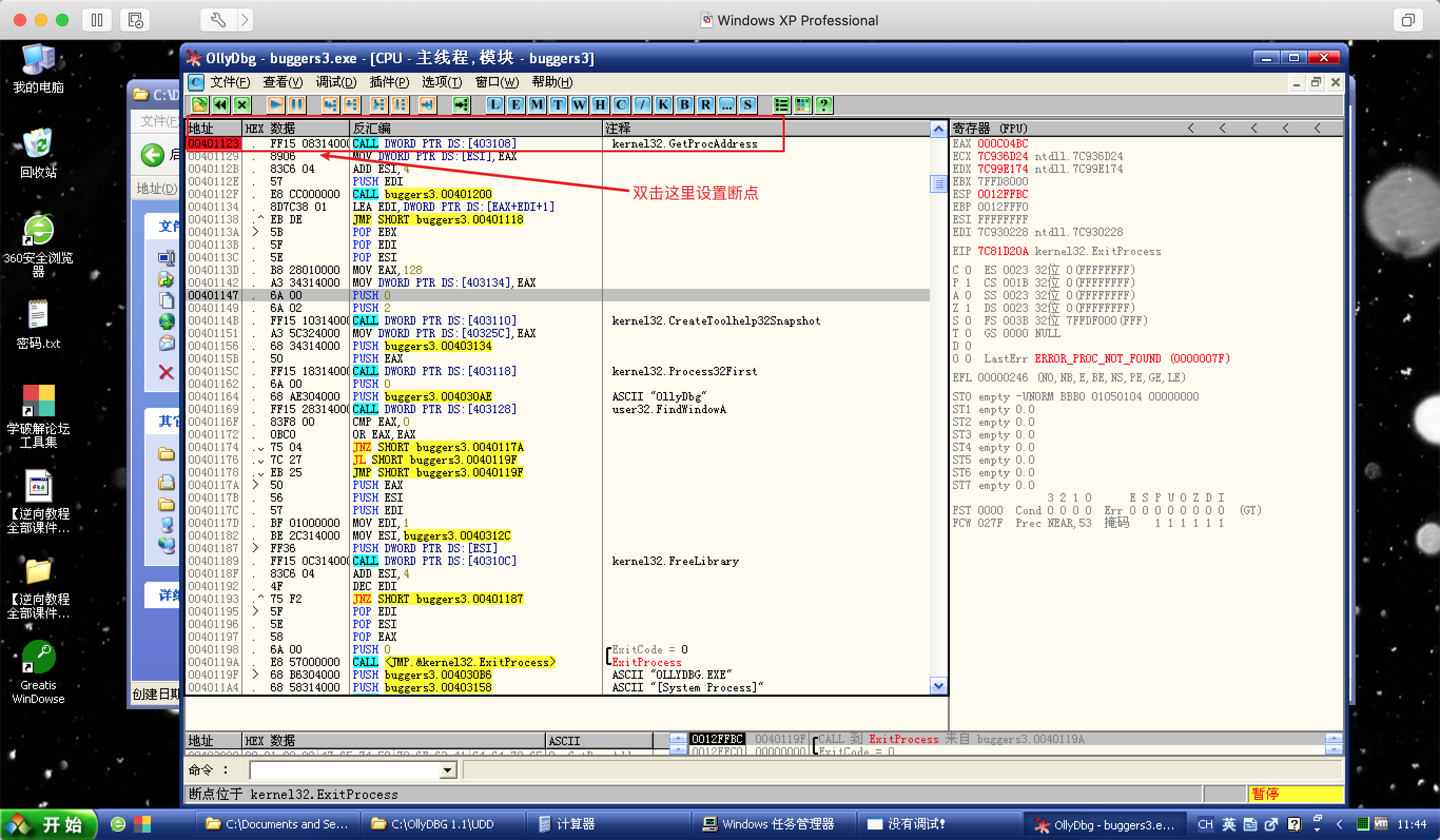1440x840 pixels.
Task: Click the Call stack K icon
Action: [x=663, y=104]
